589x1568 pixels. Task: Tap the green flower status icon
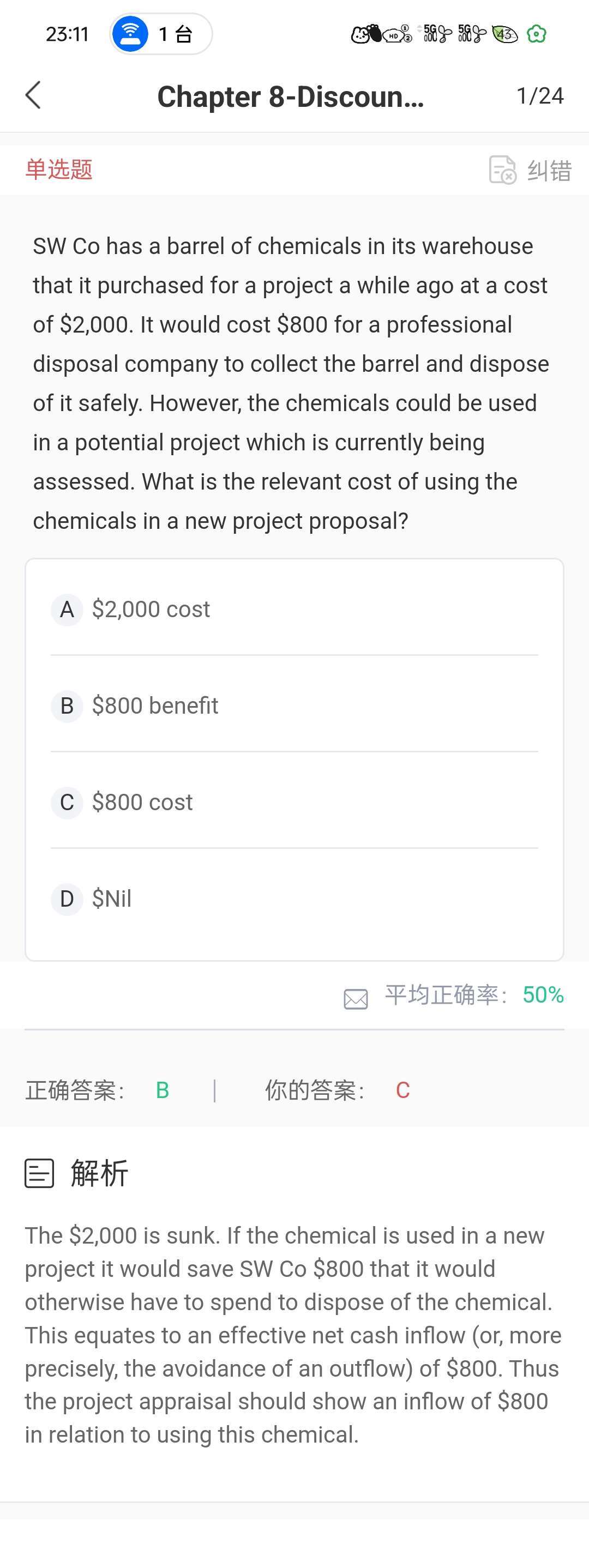[x=536, y=34]
